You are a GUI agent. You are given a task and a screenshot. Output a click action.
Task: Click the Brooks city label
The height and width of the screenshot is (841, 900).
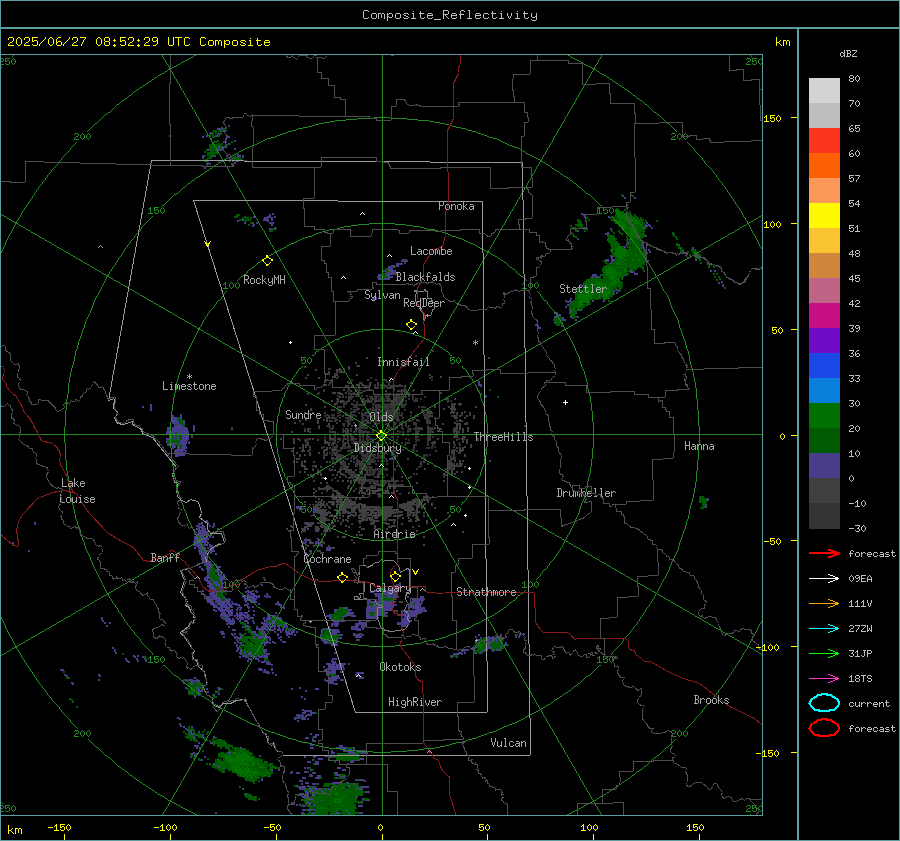(711, 700)
